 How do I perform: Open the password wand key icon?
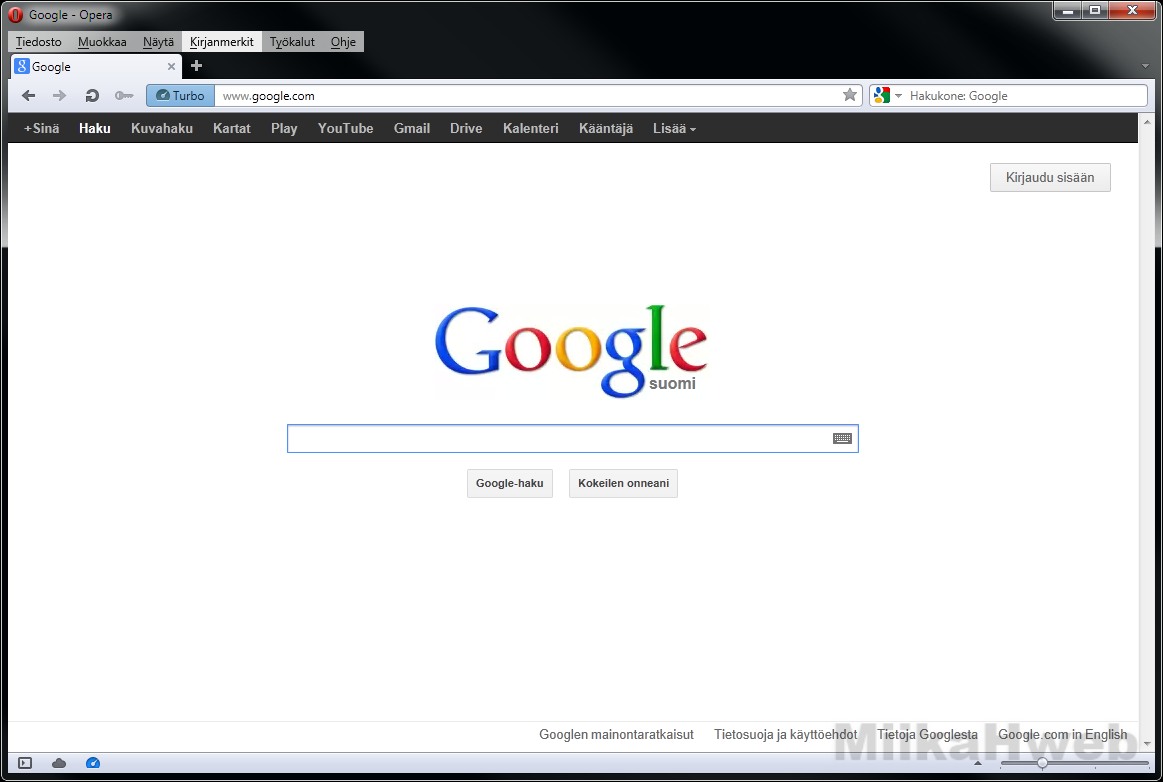124,96
